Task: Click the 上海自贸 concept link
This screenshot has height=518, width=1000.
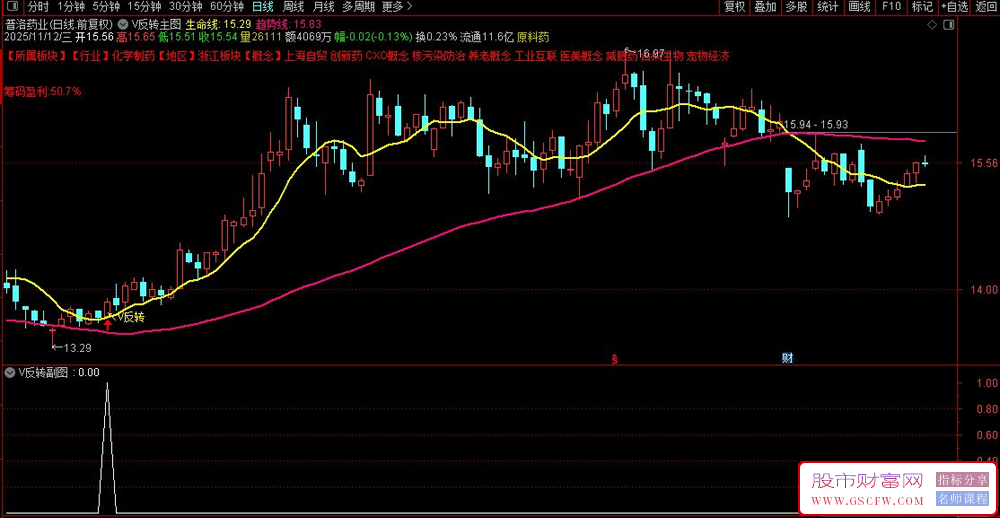Action: [307, 56]
